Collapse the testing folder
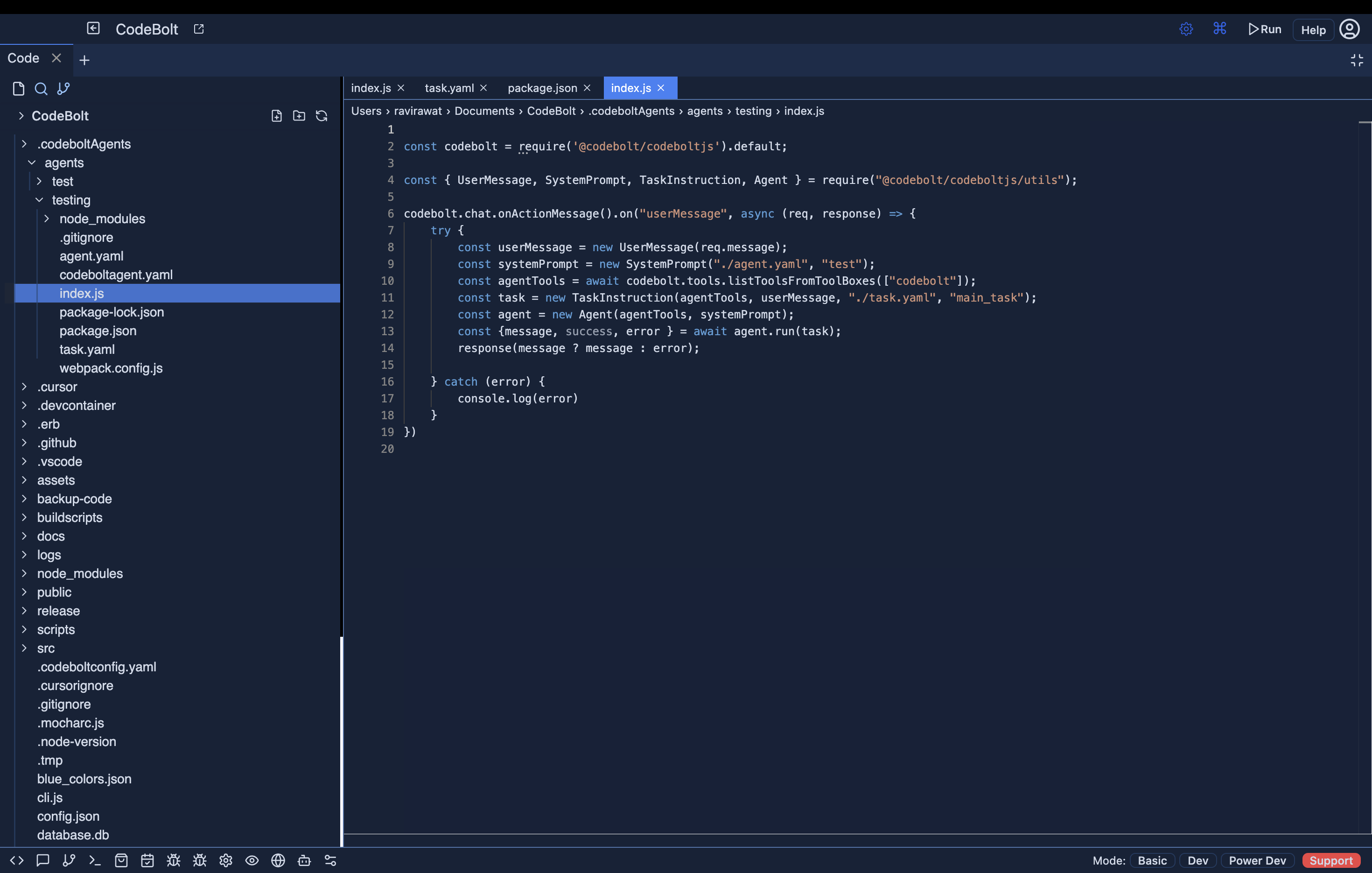Viewport: 1372px width, 873px height. point(39,200)
